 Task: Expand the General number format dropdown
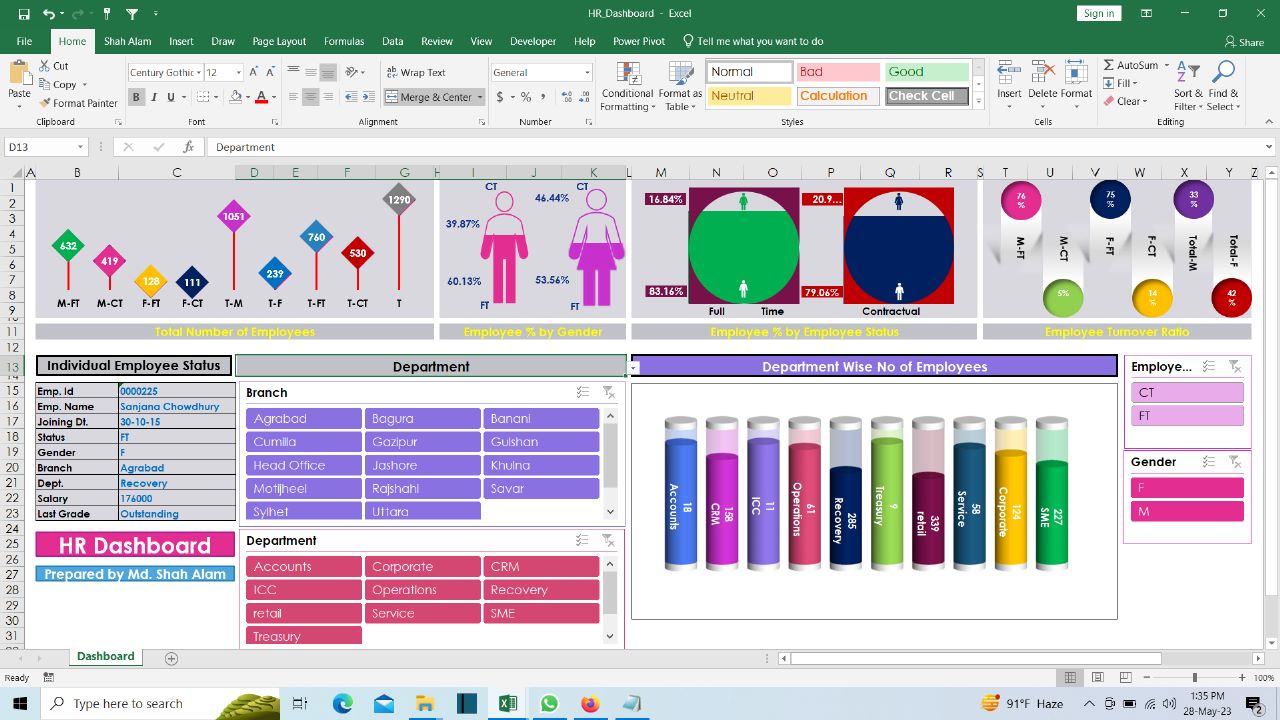[586, 73]
